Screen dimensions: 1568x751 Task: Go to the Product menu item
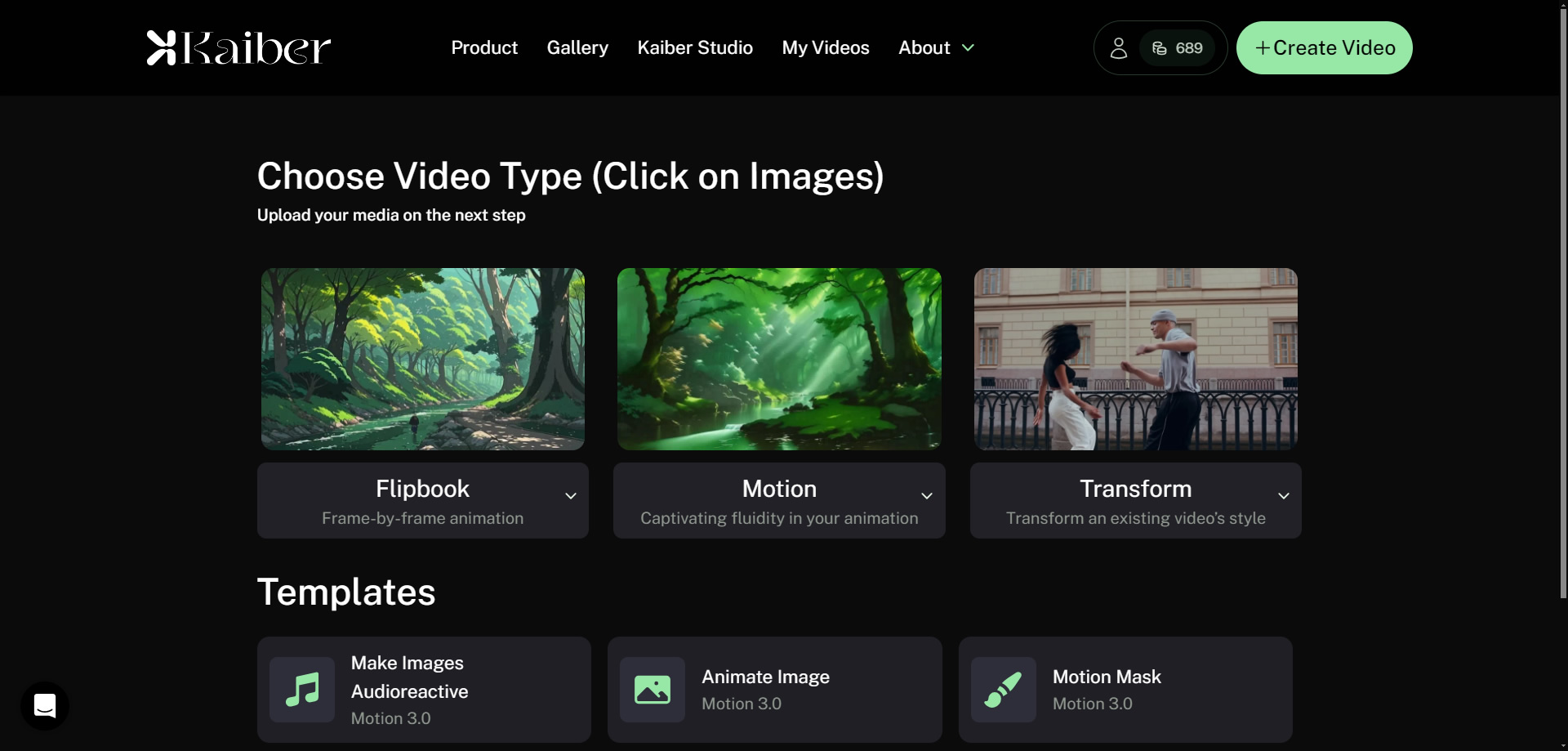pyautogui.click(x=484, y=48)
